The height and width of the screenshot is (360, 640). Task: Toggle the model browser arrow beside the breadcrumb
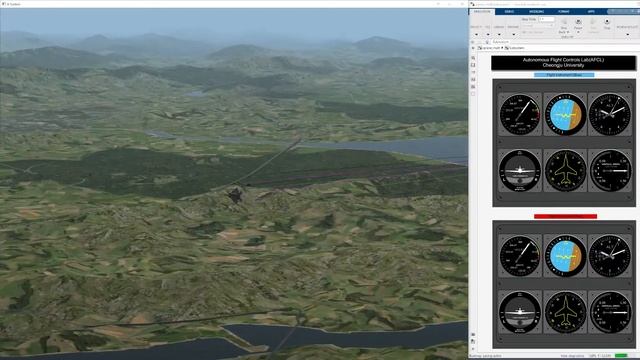[473, 48]
